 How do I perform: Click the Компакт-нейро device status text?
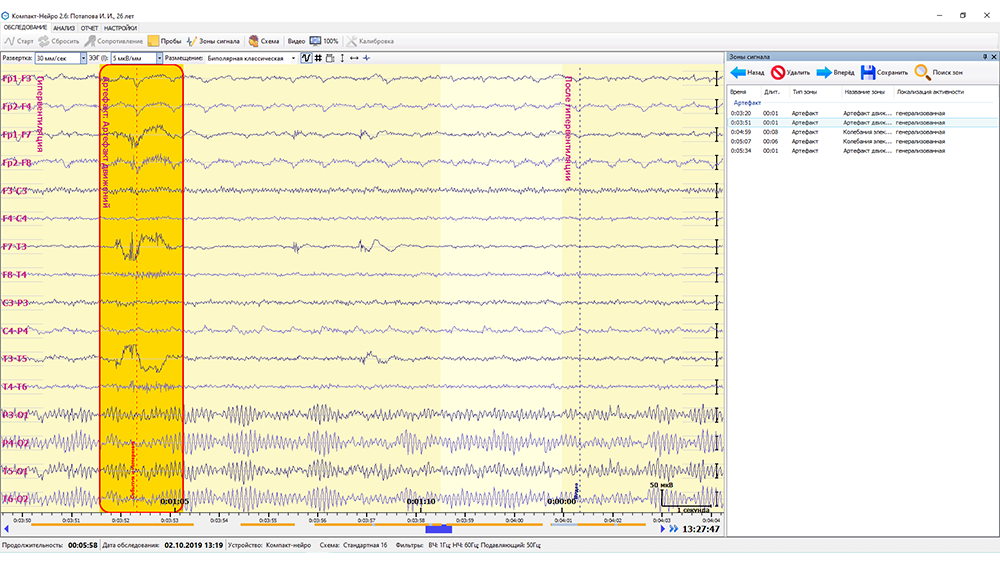[288, 545]
